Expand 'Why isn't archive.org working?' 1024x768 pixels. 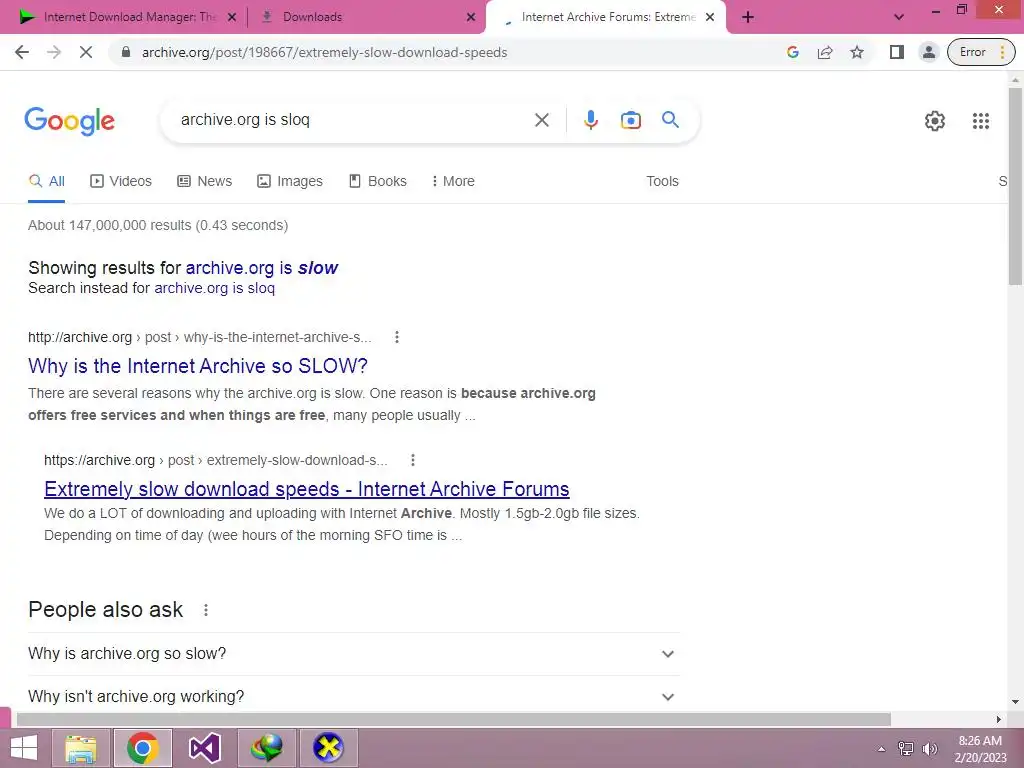353,696
